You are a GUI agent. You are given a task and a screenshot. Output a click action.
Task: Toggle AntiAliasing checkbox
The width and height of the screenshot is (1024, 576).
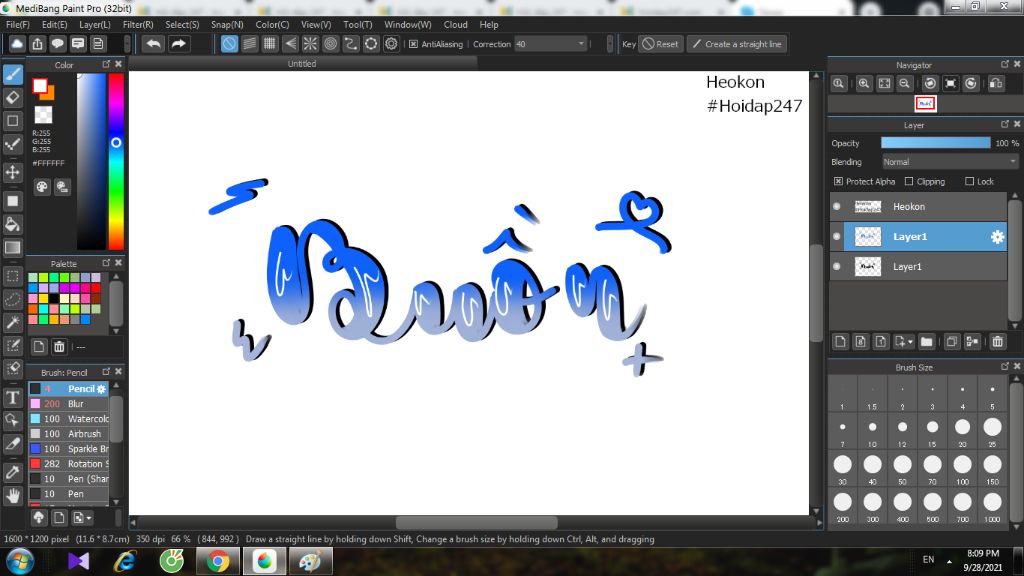pyautogui.click(x=413, y=44)
